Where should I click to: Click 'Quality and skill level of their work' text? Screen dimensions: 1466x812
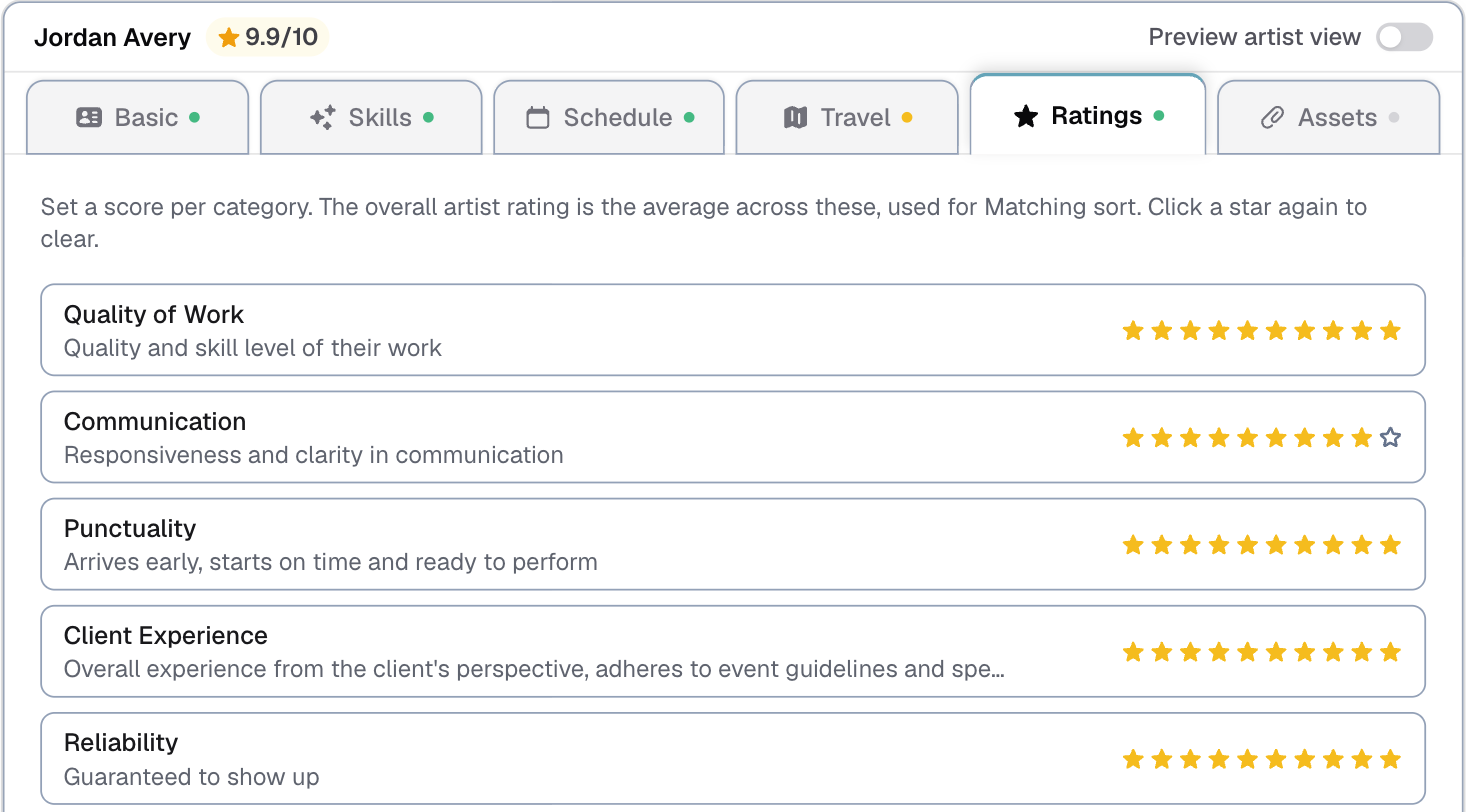253,348
